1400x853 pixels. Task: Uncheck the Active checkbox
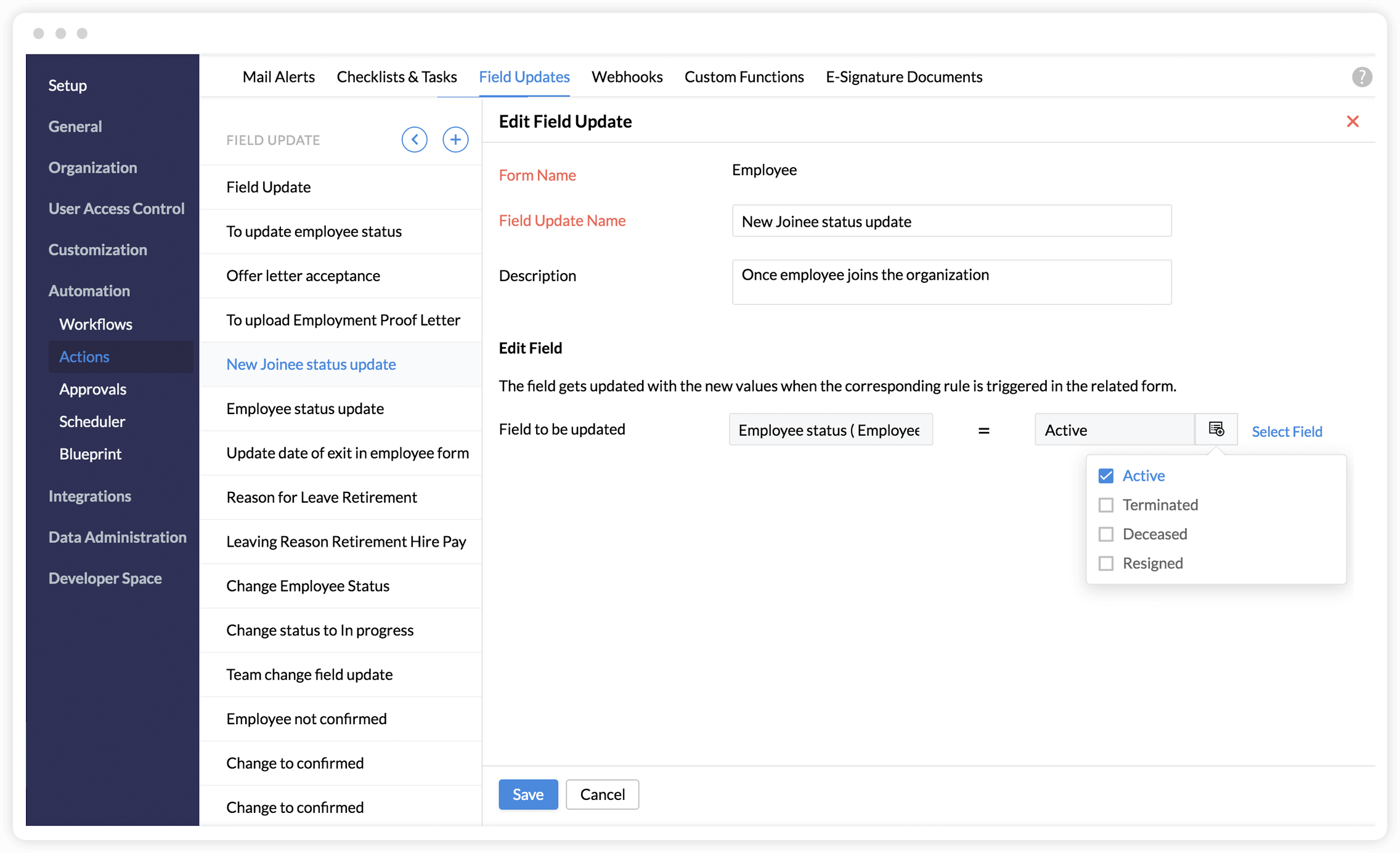coord(1106,476)
